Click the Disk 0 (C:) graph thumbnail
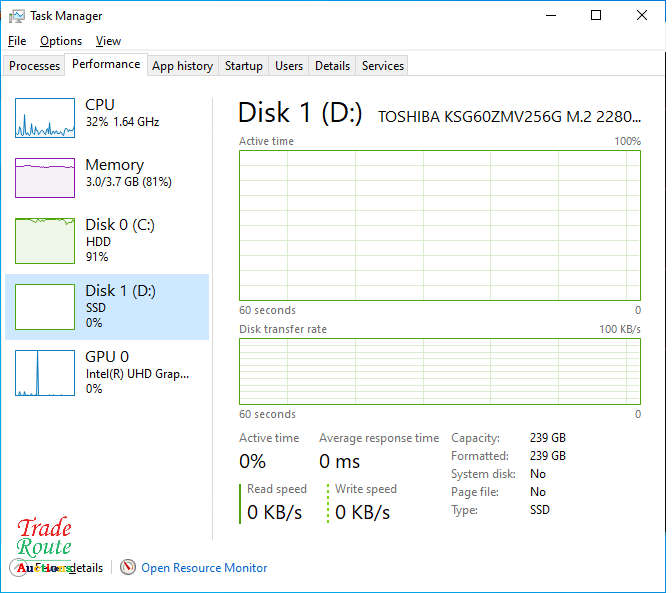 [45, 240]
